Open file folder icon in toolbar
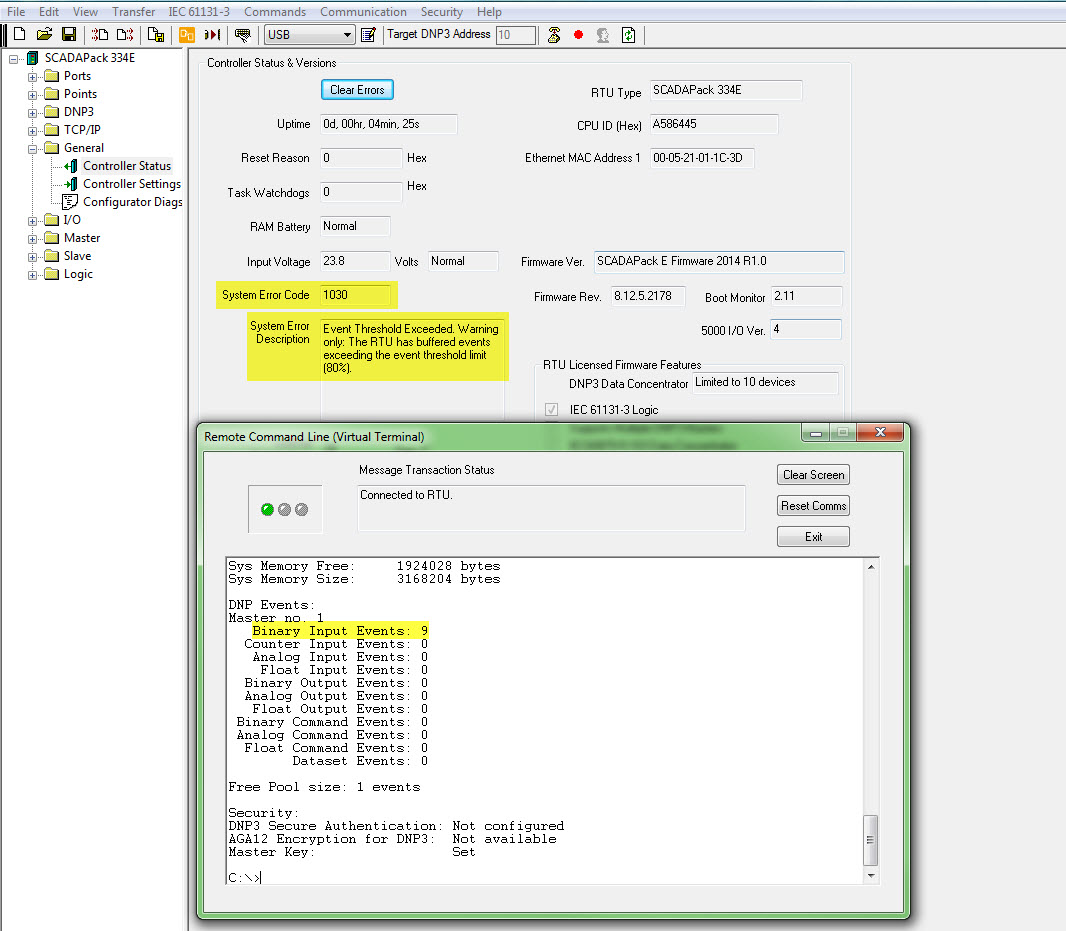The width and height of the screenshot is (1066, 931). (44, 35)
